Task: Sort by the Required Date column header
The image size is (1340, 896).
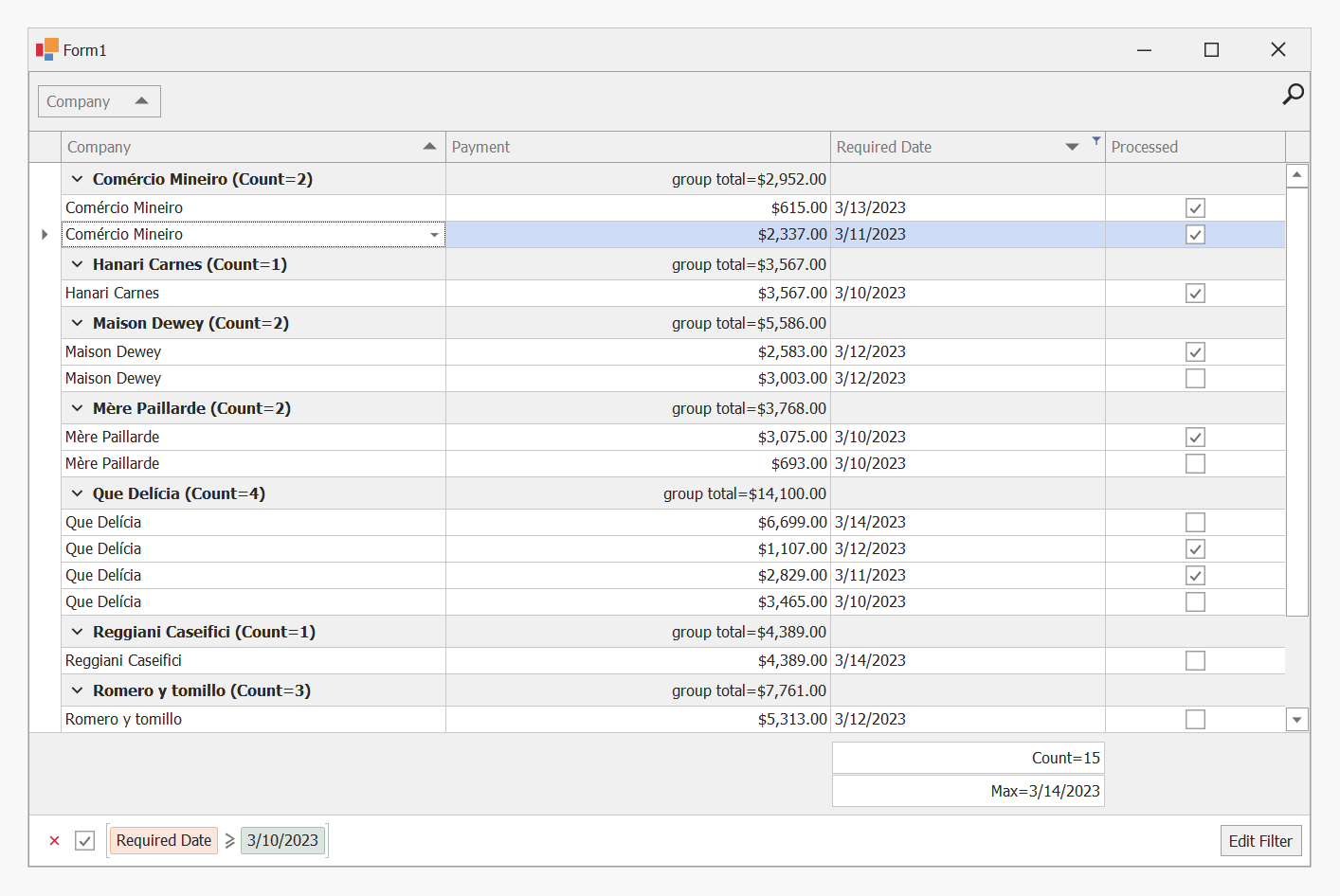Action: [968, 147]
